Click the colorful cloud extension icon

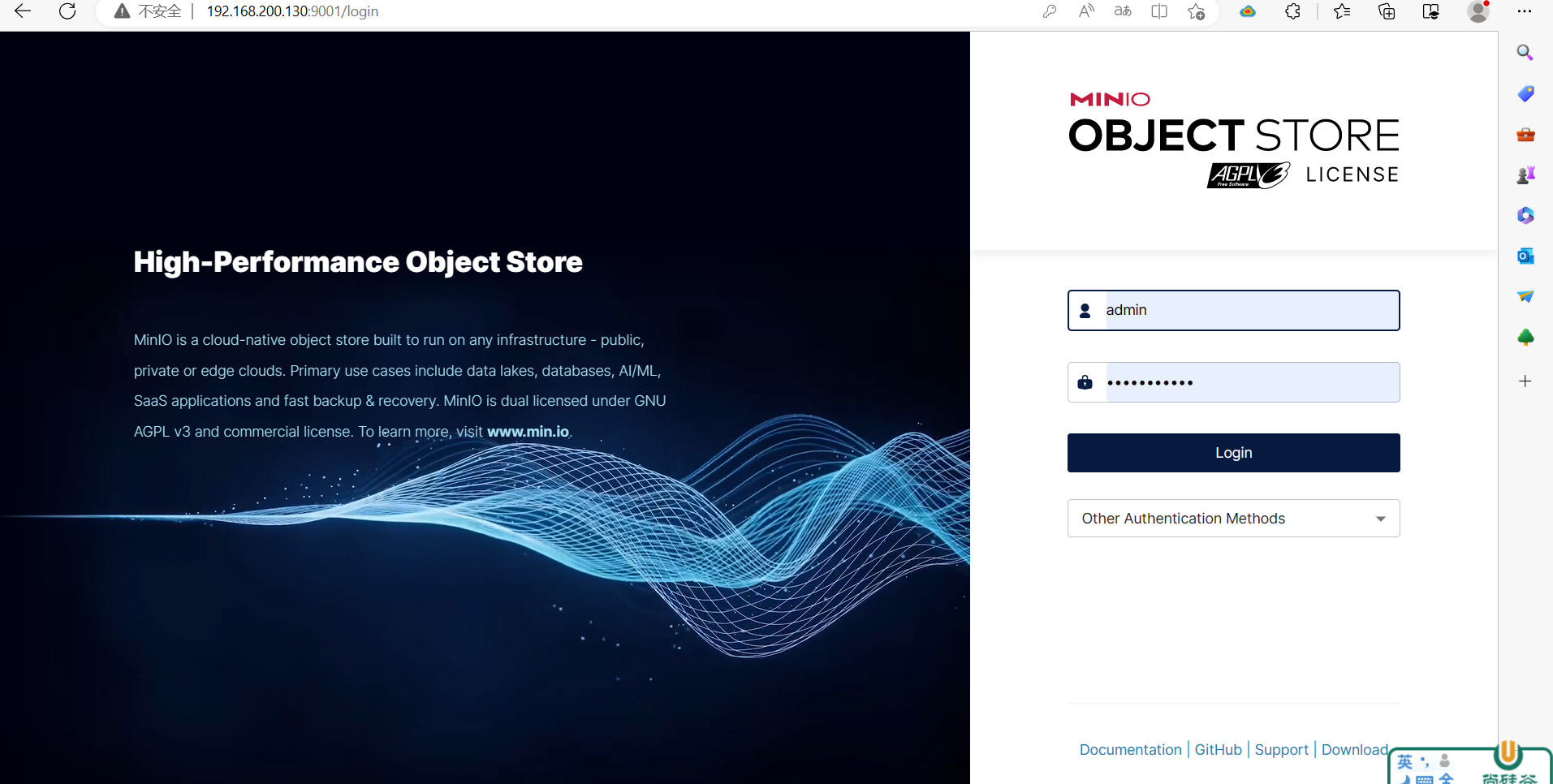click(1248, 11)
